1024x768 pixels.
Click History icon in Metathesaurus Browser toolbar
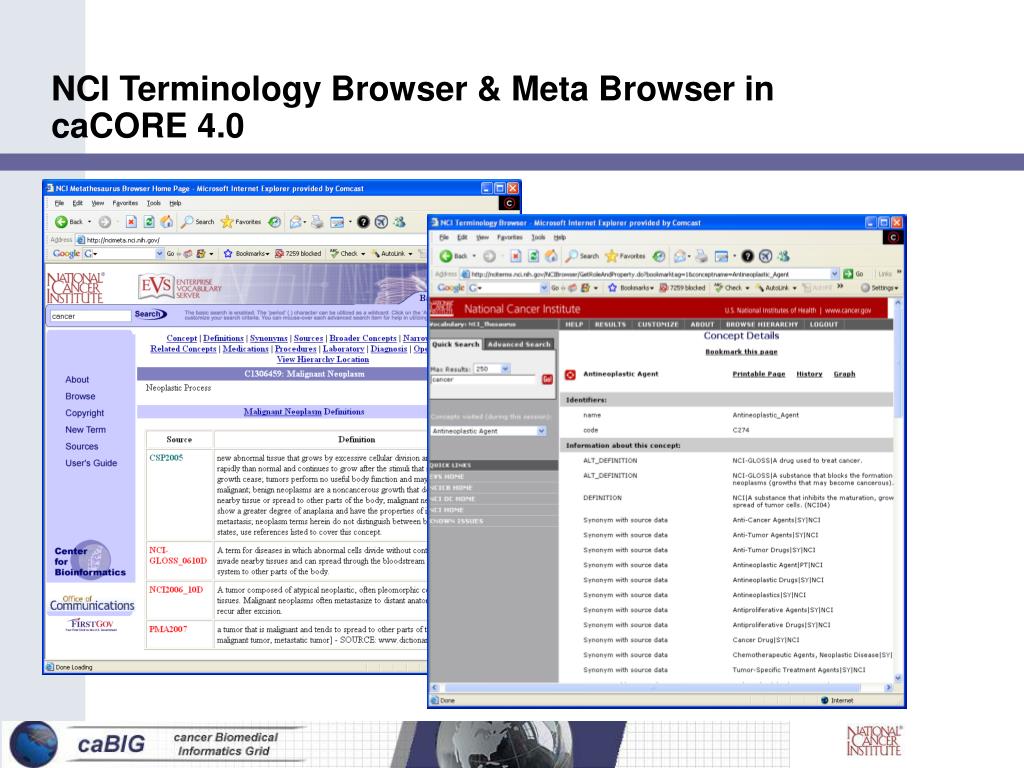[275, 222]
